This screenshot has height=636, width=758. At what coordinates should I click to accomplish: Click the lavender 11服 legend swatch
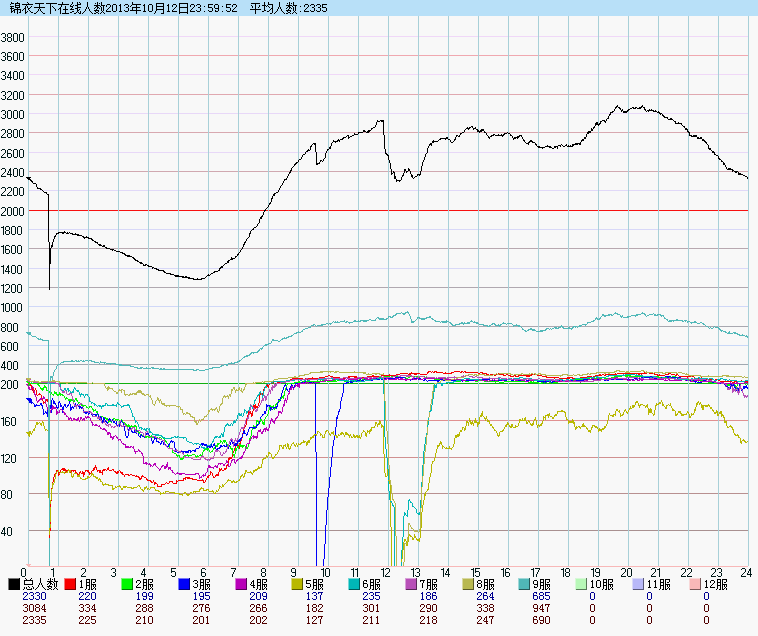[640, 583]
